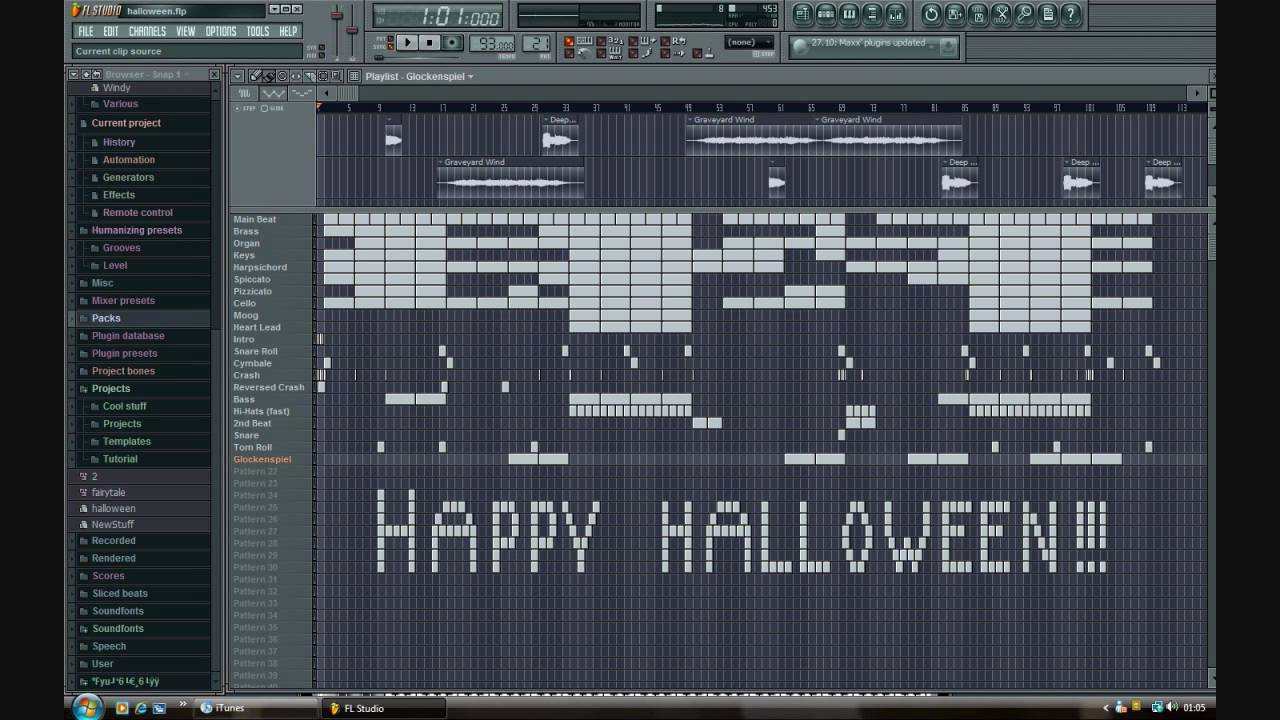
Task: Open the Help question mark icon
Action: [x=1070, y=14]
